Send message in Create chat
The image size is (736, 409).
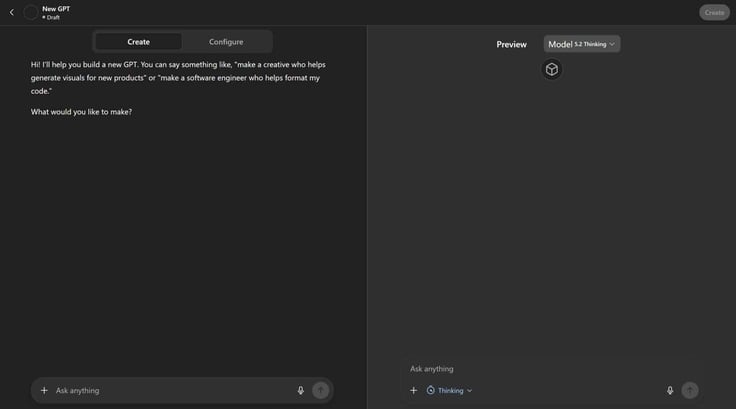pyautogui.click(x=321, y=390)
